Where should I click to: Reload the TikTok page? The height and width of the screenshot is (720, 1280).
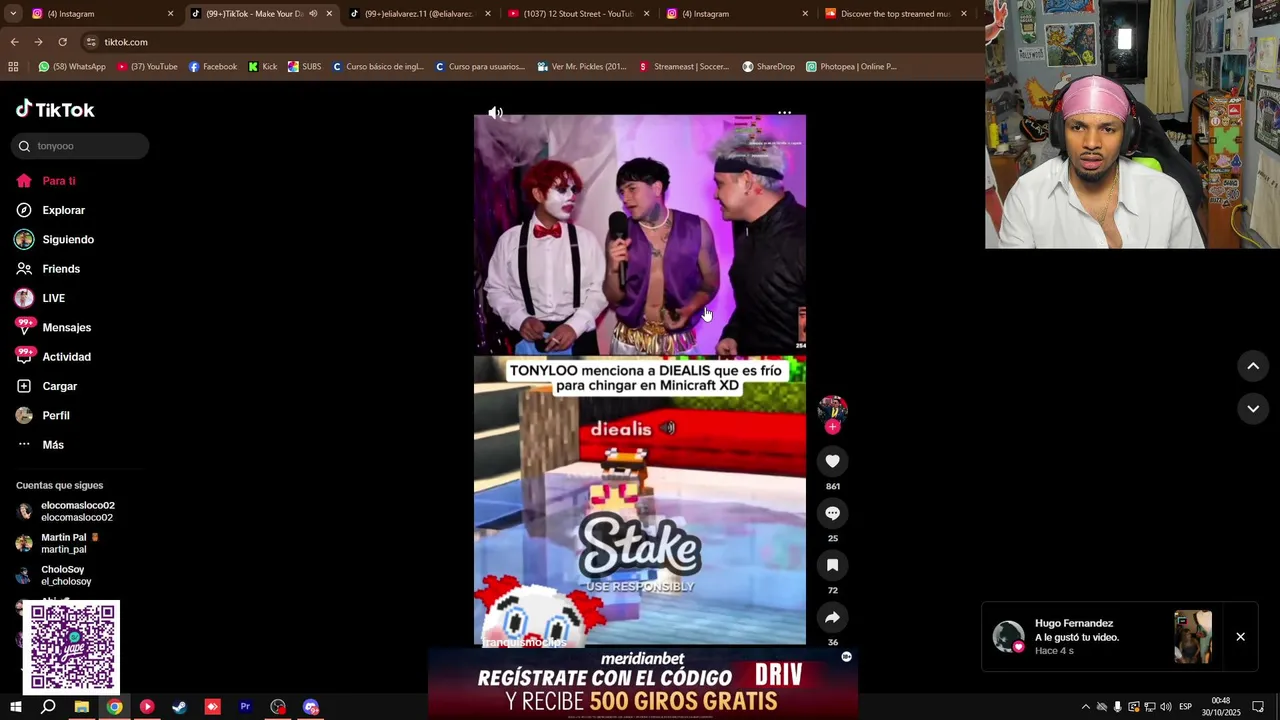[x=62, y=42]
